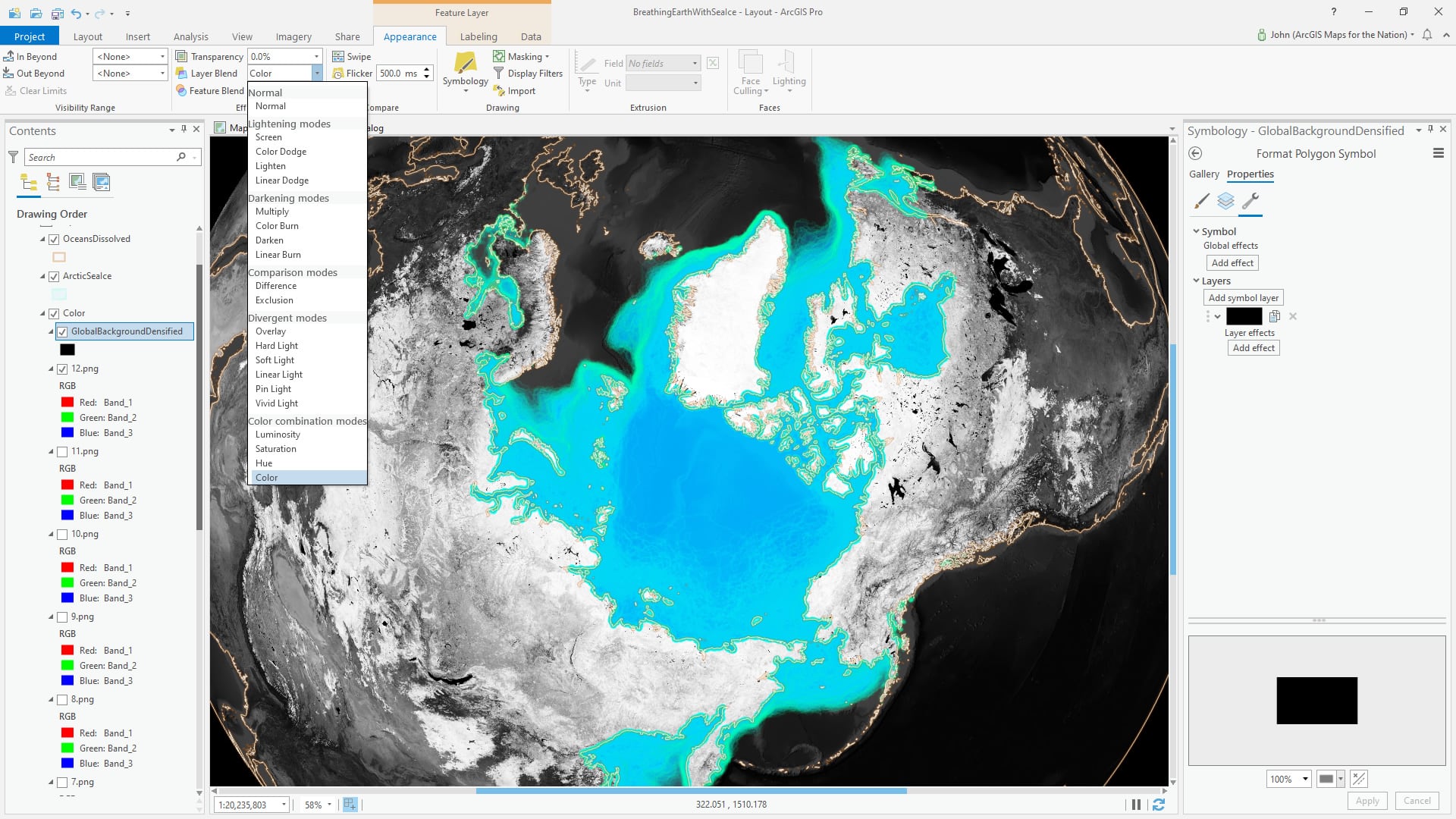
Task: Toggle OceansDissolved layer visibility
Action: (54, 240)
